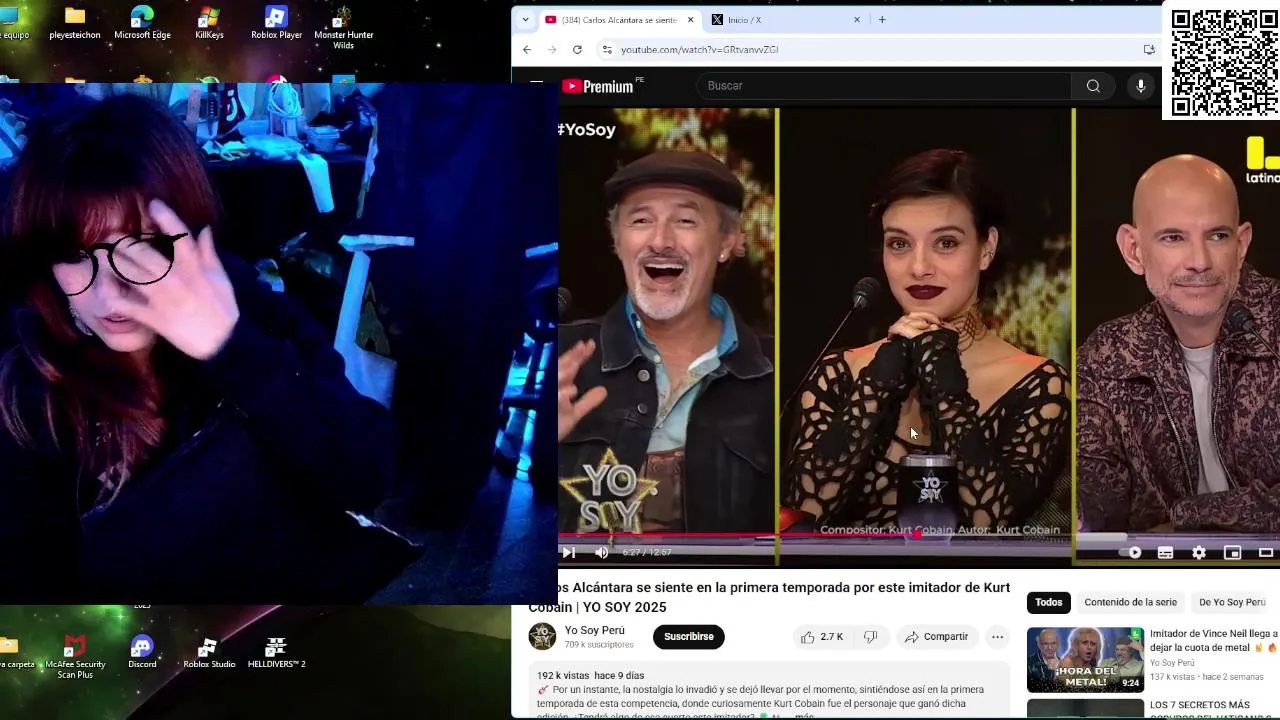Viewport: 1280px width, 720px height.
Task: Open Microsoft Edge desktop shortcut
Action: pyautogui.click(x=142, y=23)
